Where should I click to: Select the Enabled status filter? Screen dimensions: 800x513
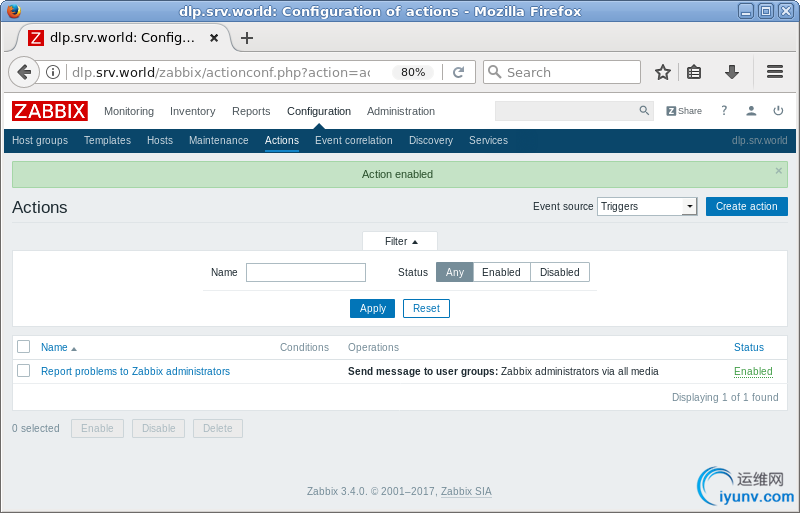[x=502, y=272]
